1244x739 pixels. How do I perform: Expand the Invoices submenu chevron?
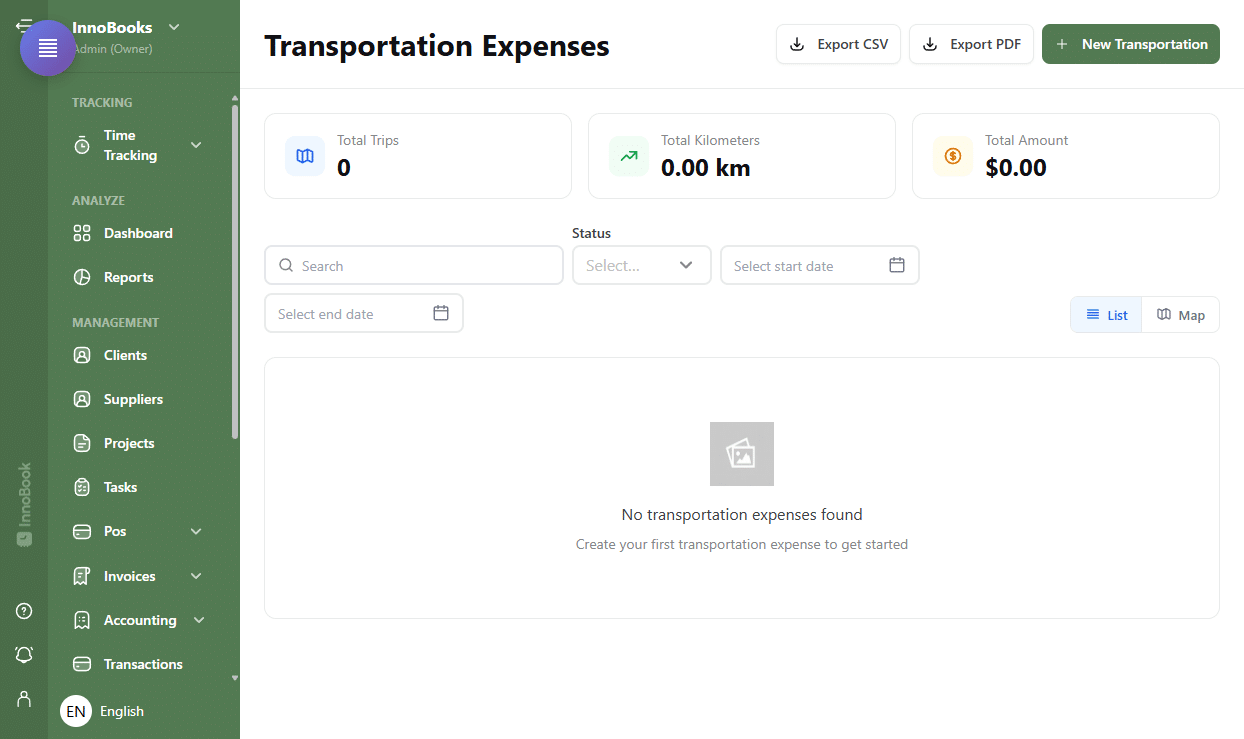pyautogui.click(x=196, y=576)
